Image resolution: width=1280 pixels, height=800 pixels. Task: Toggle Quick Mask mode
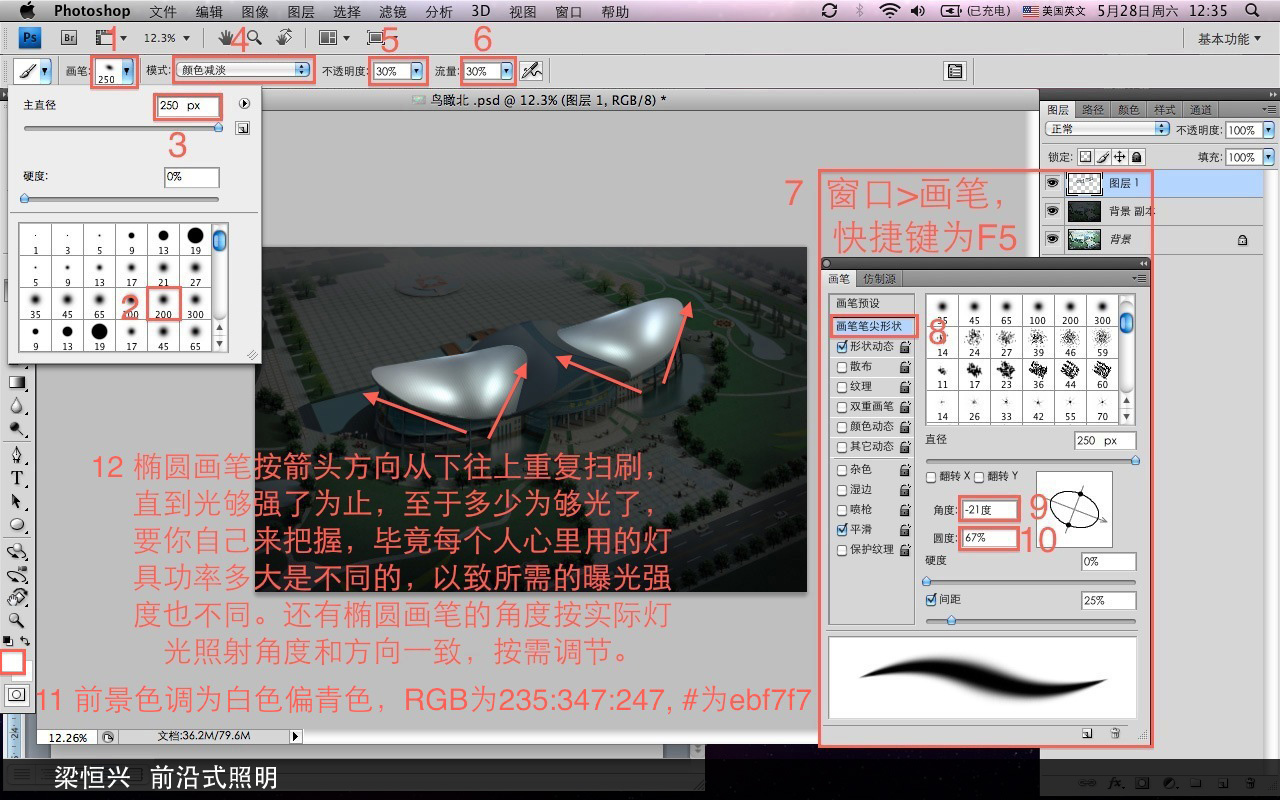pyautogui.click(x=17, y=694)
